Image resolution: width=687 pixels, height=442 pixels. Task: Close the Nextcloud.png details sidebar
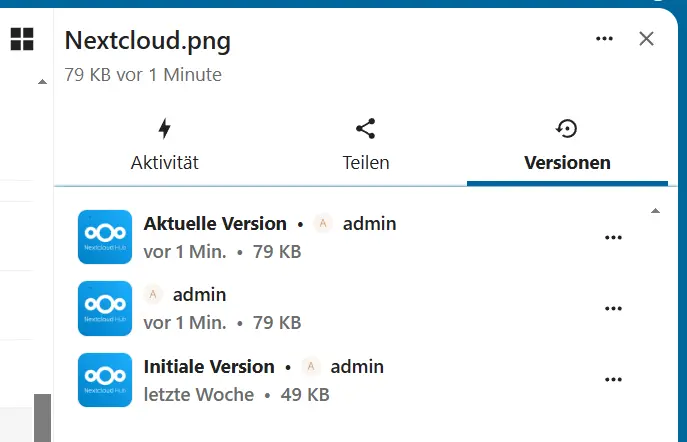(646, 39)
